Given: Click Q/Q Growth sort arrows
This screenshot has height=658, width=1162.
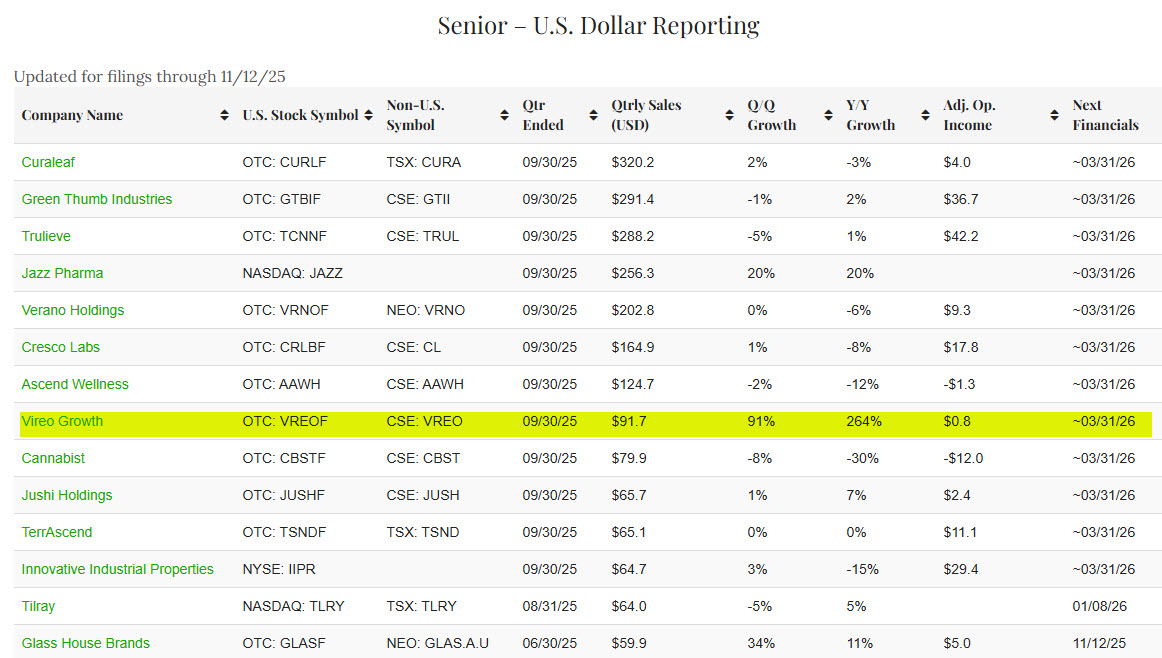Looking at the screenshot, I should click(x=828, y=116).
